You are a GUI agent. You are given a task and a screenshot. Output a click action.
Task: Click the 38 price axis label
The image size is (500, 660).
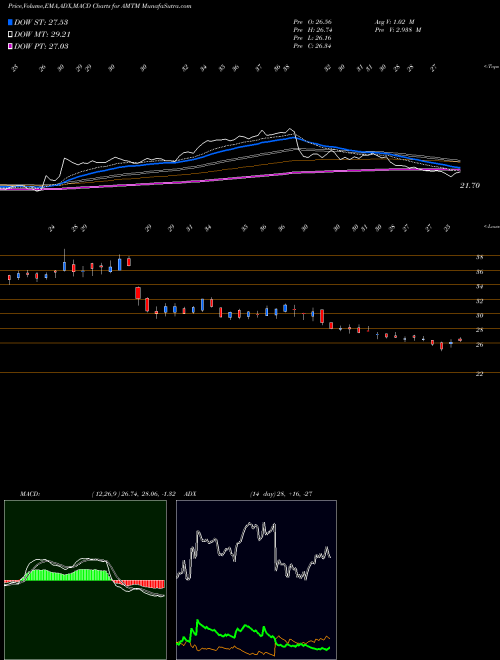pos(479,257)
